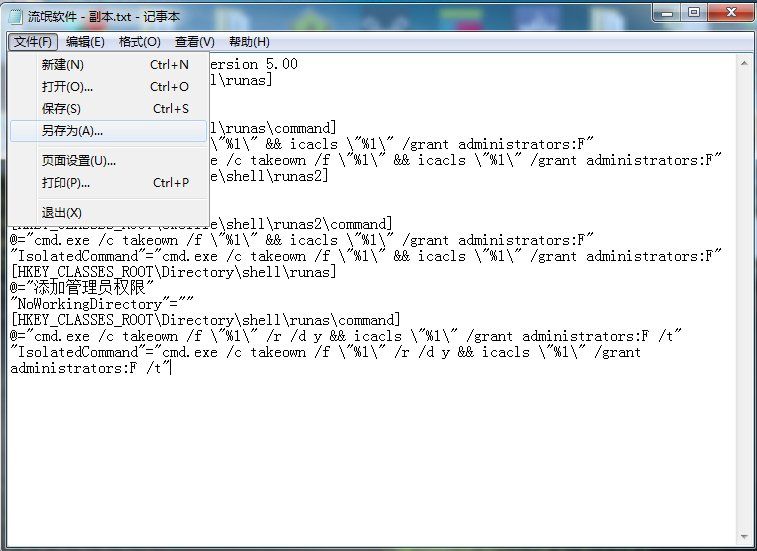Screen dimensions: 757x551
Task: Click 退出(X) to exit Notepad
Action: click(62, 213)
